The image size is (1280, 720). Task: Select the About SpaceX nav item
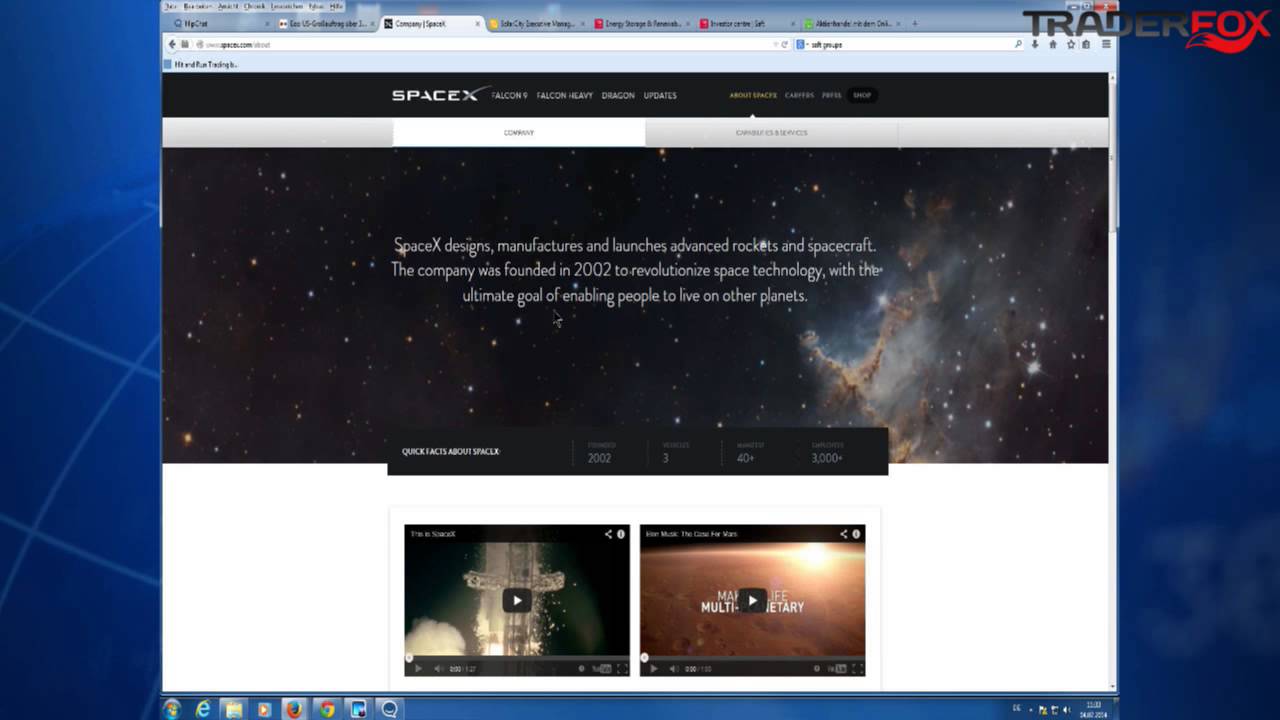(x=753, y=96)
